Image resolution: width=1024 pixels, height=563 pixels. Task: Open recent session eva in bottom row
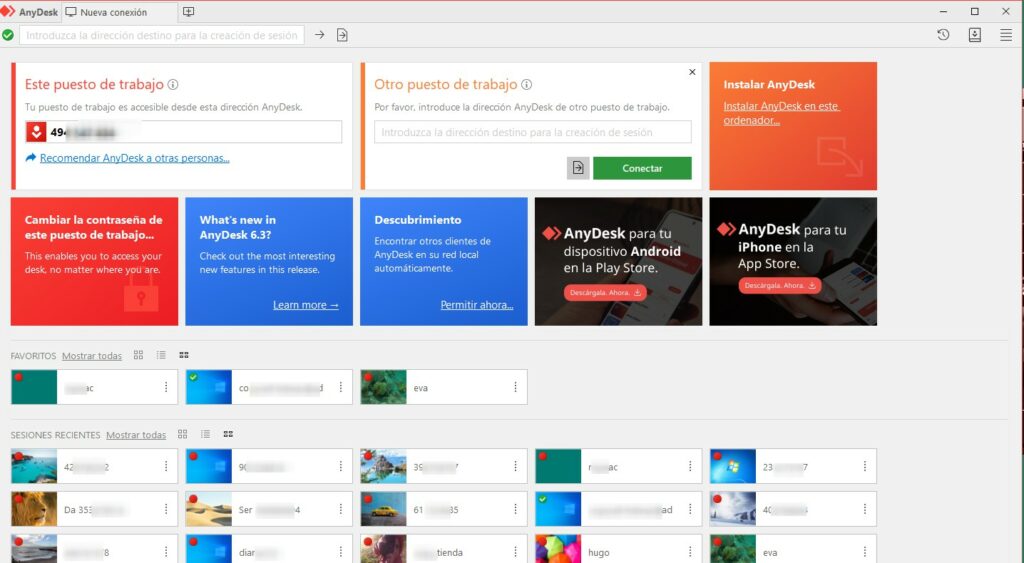(793, 549)
